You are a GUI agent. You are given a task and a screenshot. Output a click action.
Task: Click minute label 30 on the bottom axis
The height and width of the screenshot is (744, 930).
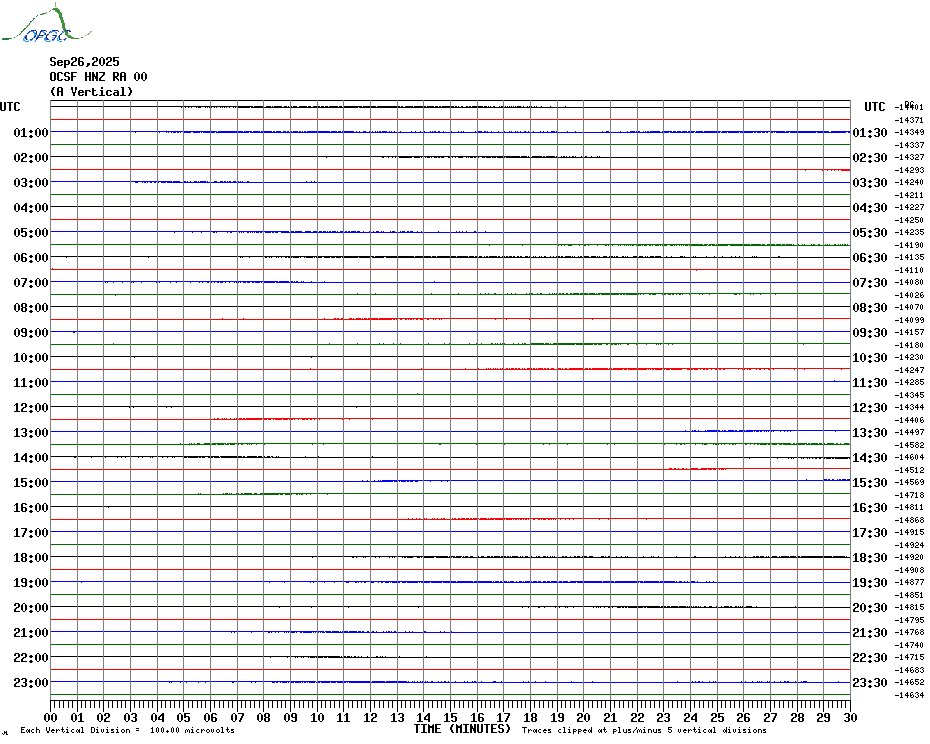851,718
